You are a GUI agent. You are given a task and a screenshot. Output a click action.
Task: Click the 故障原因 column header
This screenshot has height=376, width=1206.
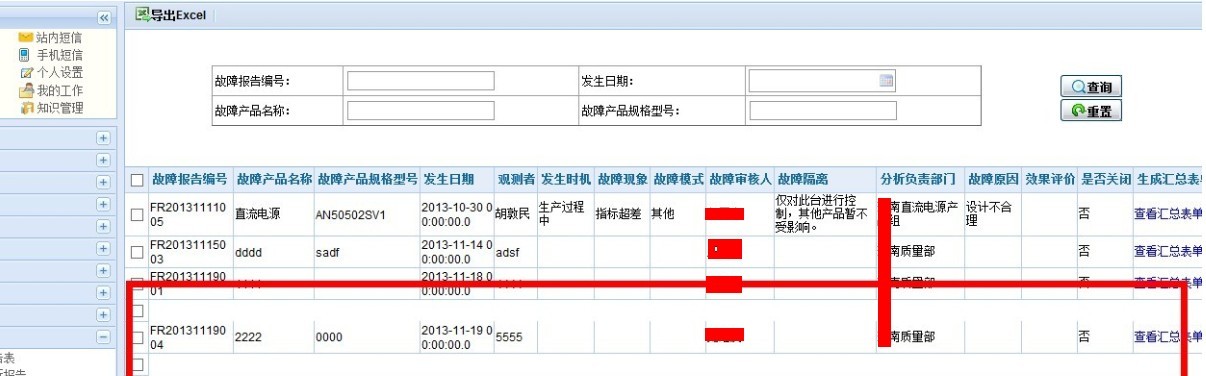993,180
